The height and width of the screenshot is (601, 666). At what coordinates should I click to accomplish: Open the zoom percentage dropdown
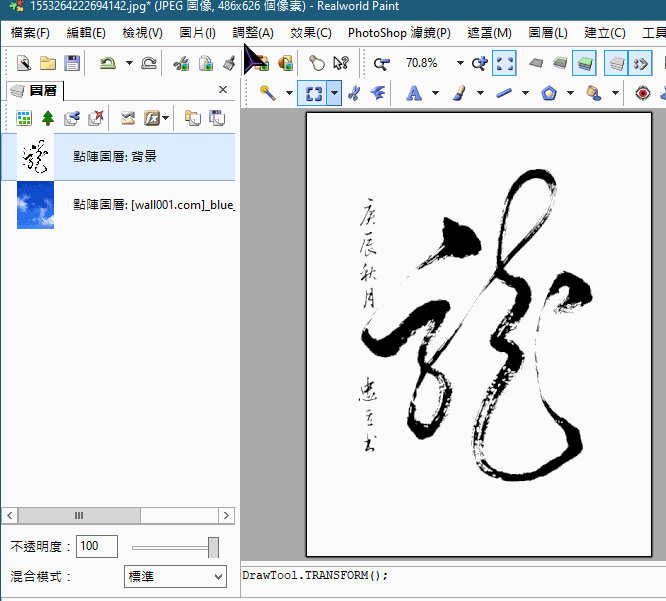coord(460,63)
